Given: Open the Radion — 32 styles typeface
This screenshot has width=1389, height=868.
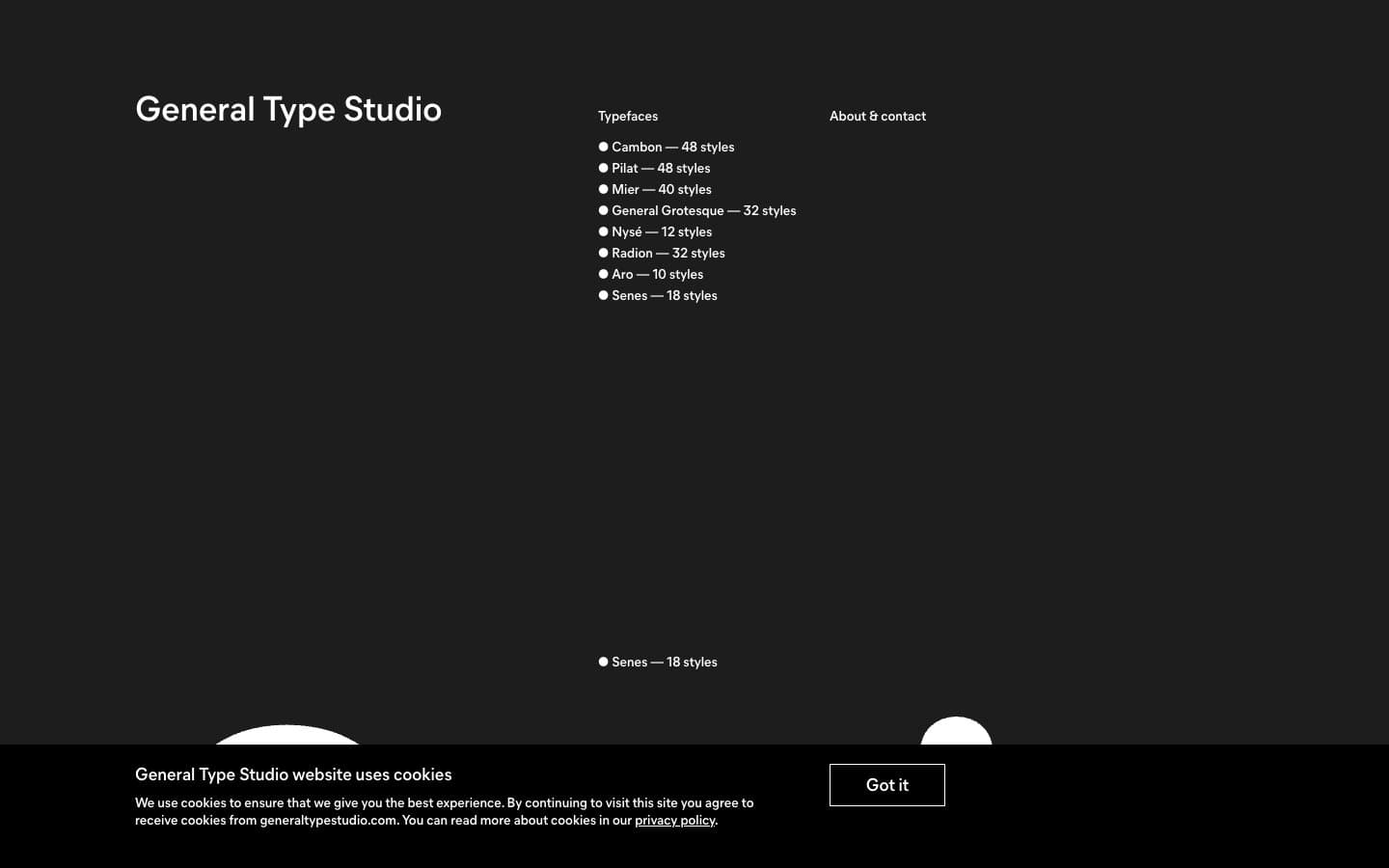Looking at the screenshot, I should [668, 253].
